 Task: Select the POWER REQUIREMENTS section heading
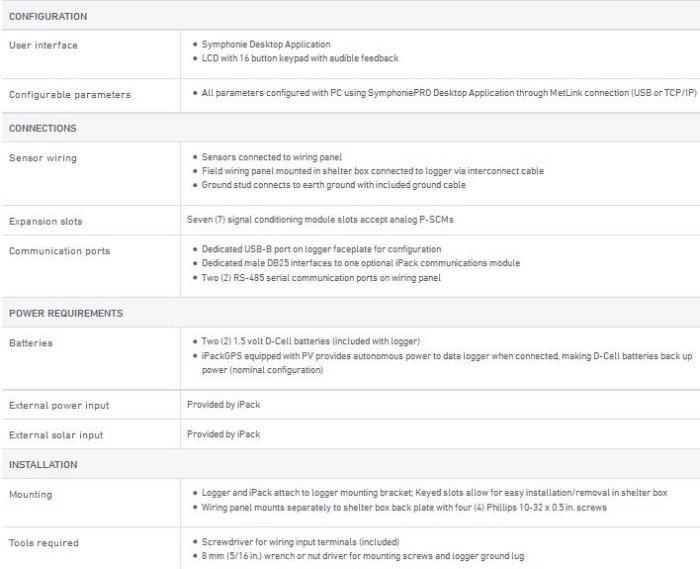pos(66,313)
